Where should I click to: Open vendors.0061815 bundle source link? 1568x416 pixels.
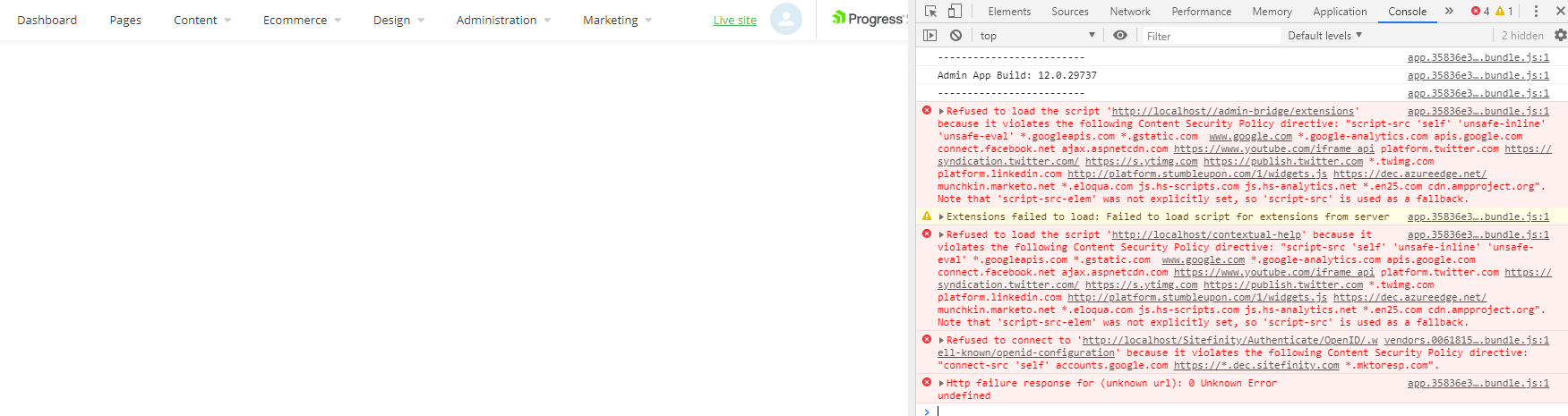(x=1467, y=341)
